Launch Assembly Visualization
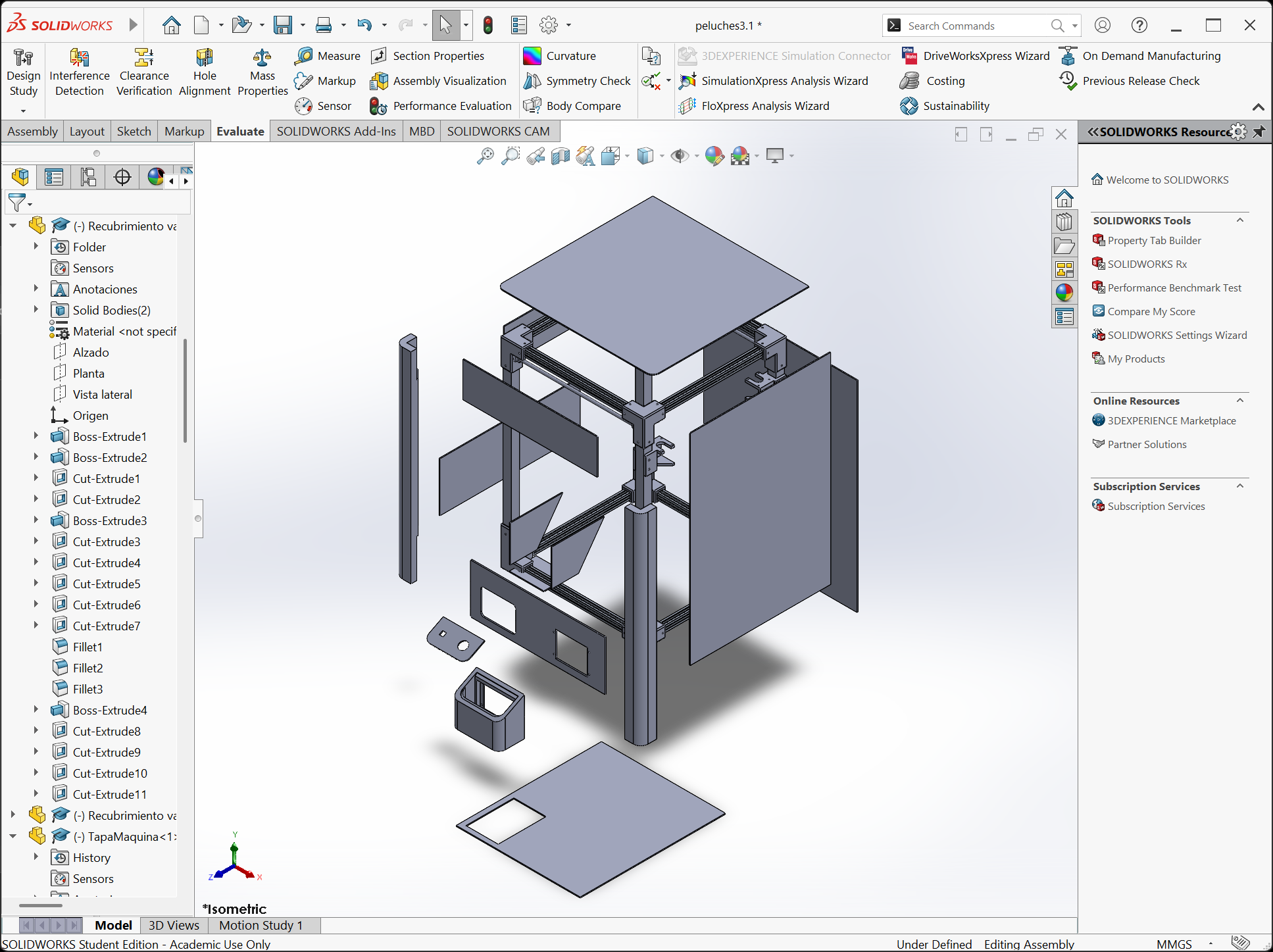This screenshot has height=952, width=1273. coord(438,81)
